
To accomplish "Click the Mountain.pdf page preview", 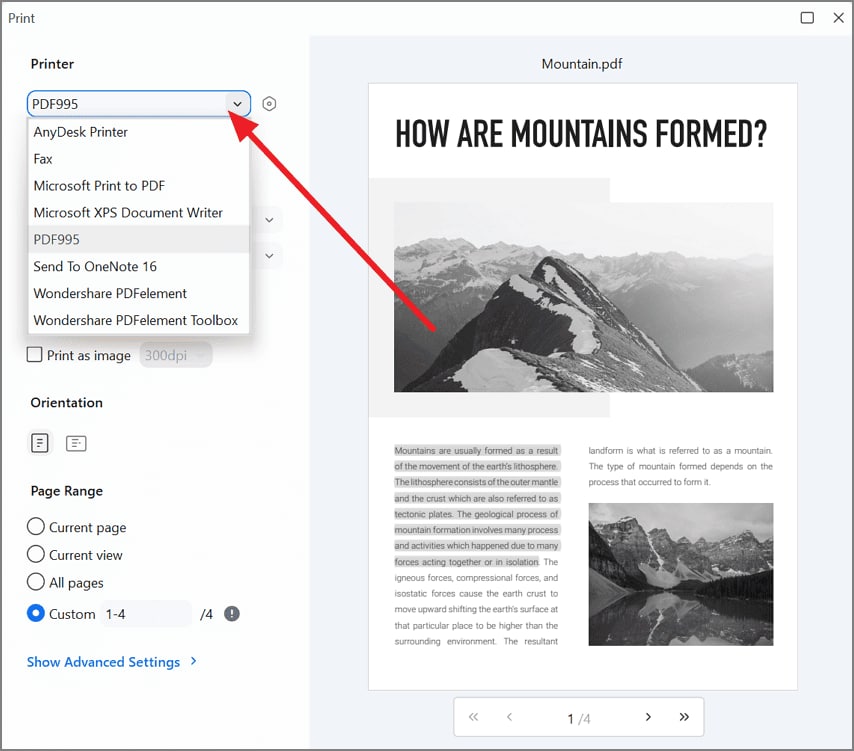I will (583, 387).
